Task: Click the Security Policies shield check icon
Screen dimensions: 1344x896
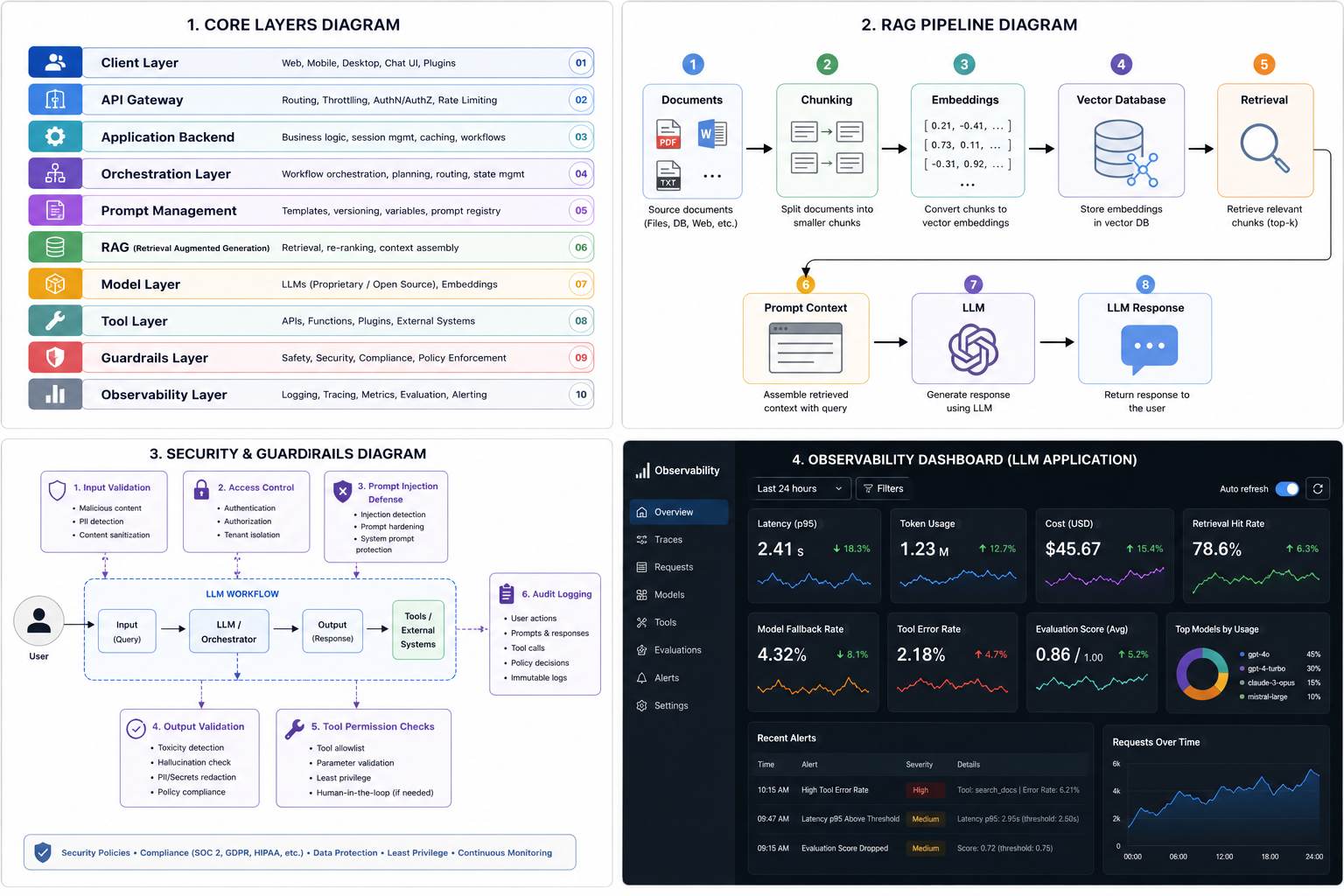Action: pyautogui.click(x=43, y=852)
